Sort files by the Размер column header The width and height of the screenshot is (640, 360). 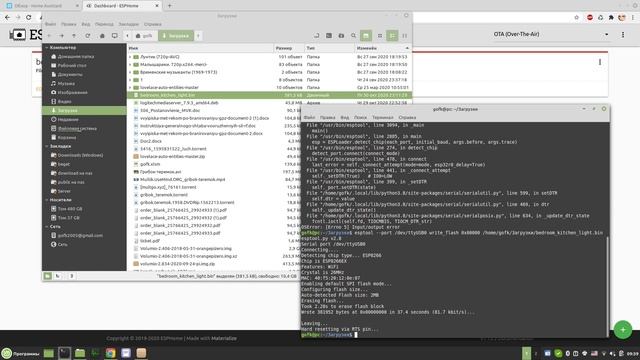coord(289,48)
